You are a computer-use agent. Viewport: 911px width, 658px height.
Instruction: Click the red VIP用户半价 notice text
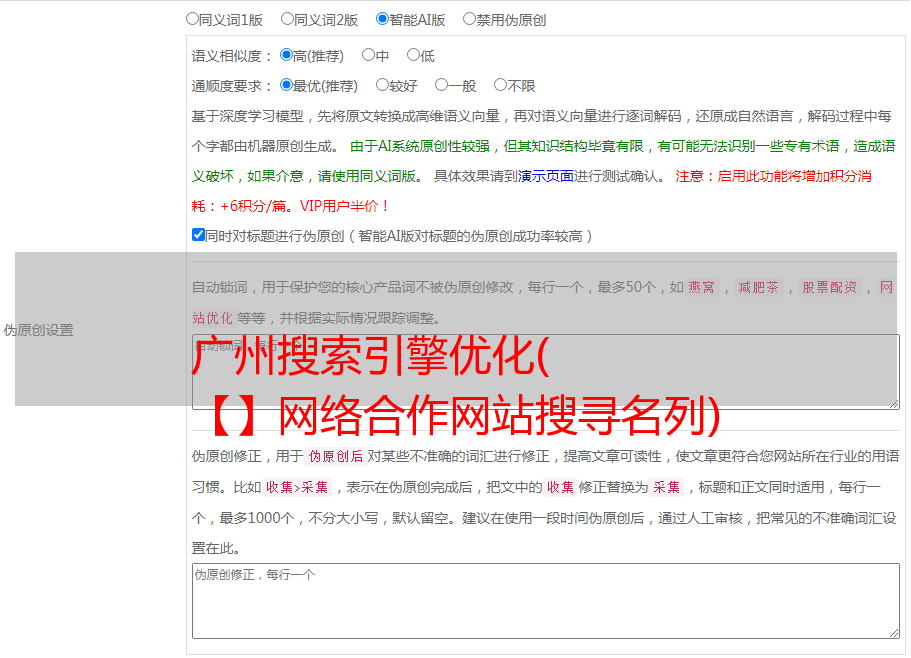click(344, 206)
